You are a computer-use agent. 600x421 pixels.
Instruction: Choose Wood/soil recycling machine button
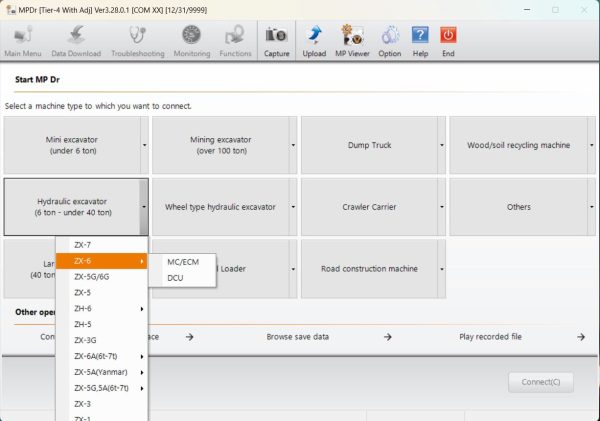(518, 145)
